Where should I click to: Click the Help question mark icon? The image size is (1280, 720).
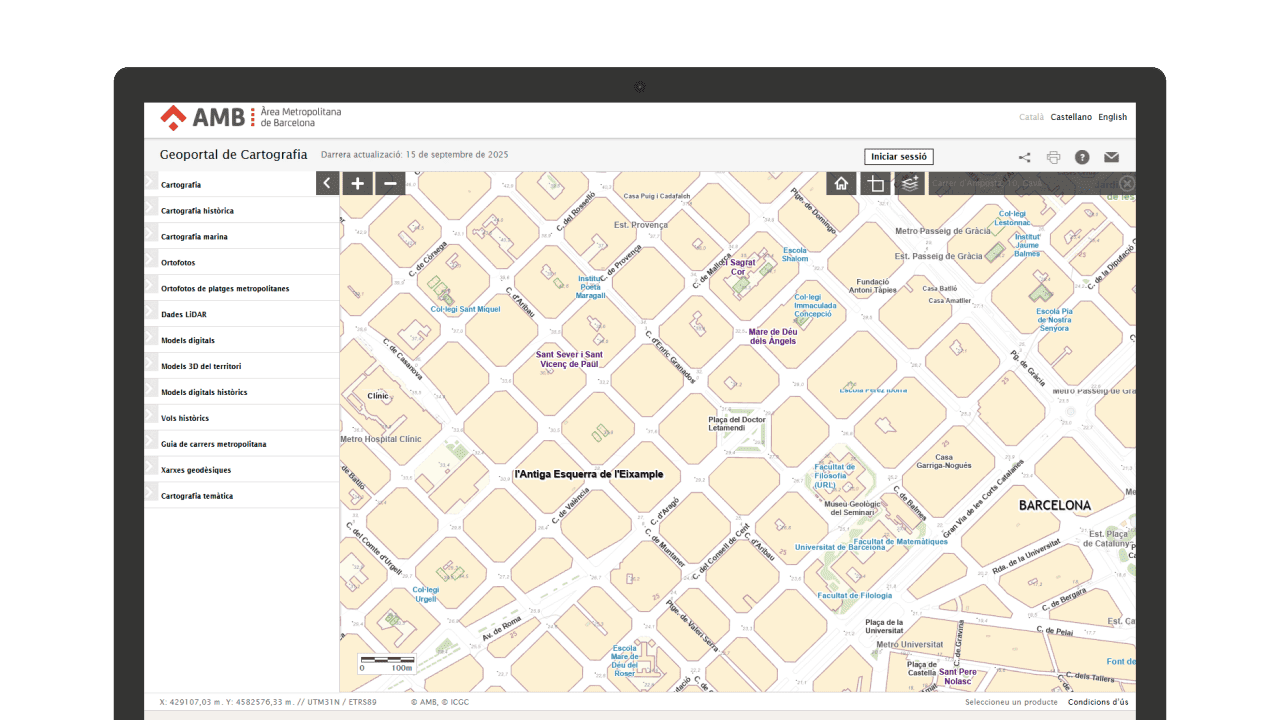coord(1083,156)
